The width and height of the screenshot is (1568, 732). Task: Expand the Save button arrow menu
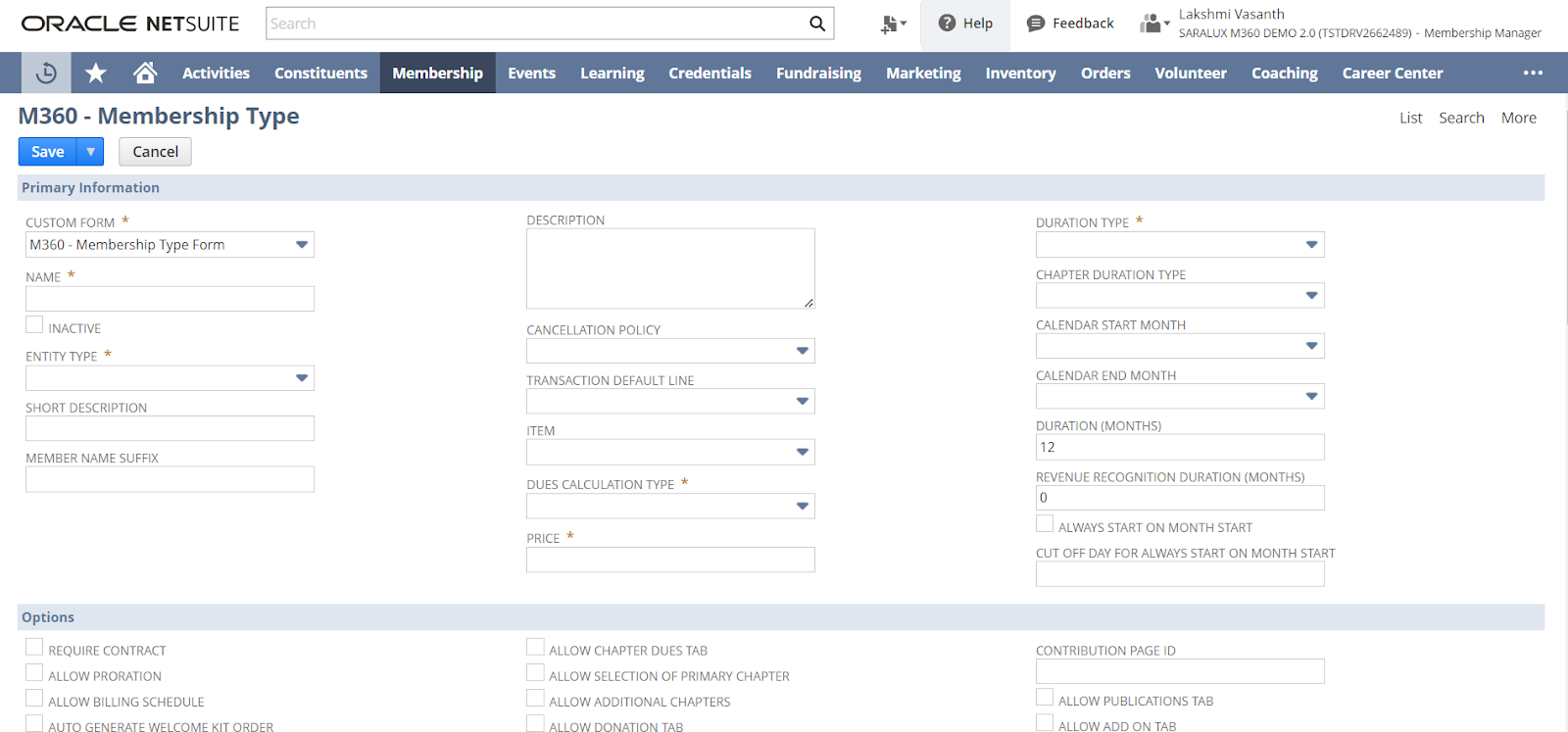click(90, 152)
